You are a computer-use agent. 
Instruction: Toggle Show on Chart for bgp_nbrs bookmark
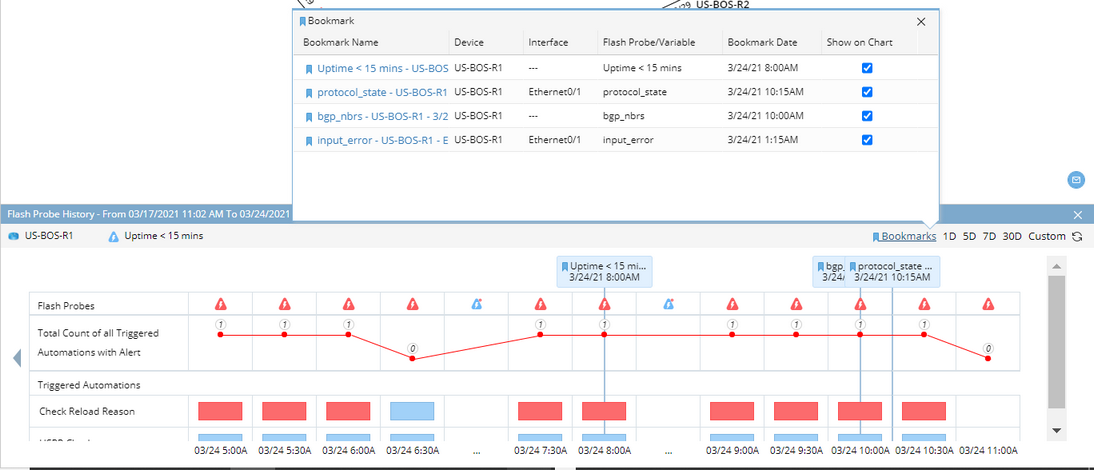pyautogui.click(x=867, y=116)
